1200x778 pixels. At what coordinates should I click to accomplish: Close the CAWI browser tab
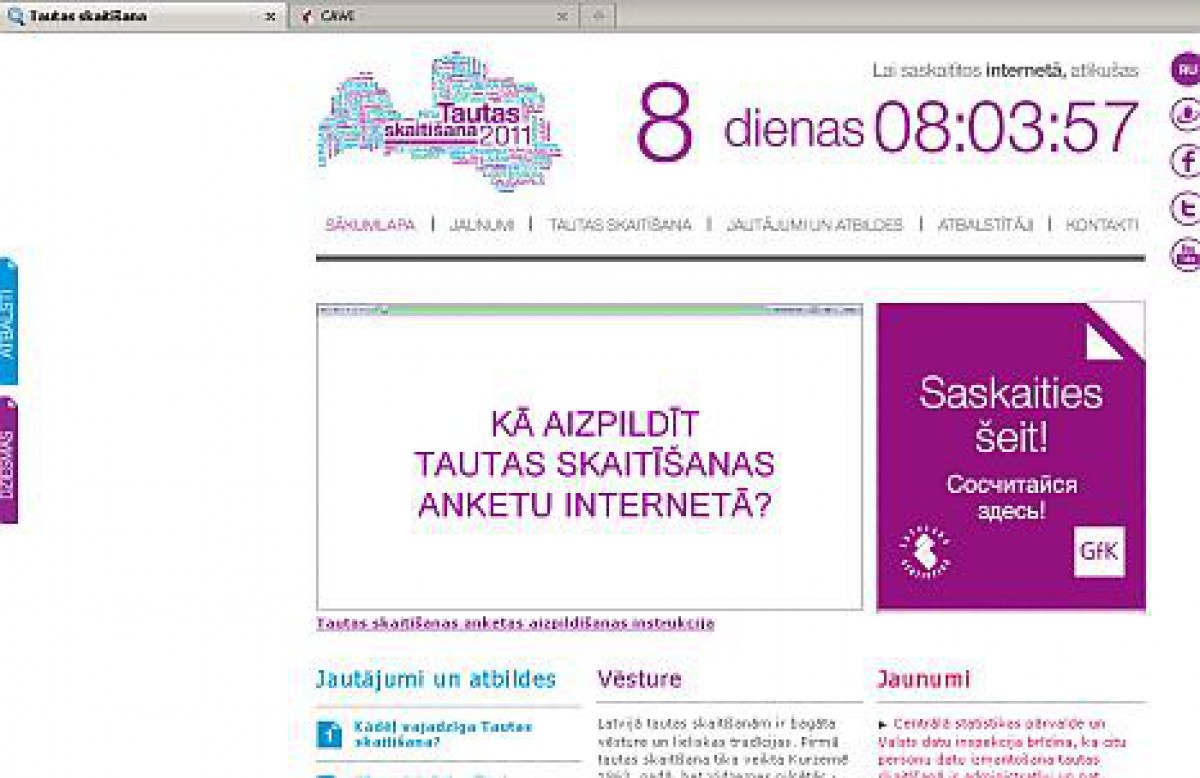(563, 17)
